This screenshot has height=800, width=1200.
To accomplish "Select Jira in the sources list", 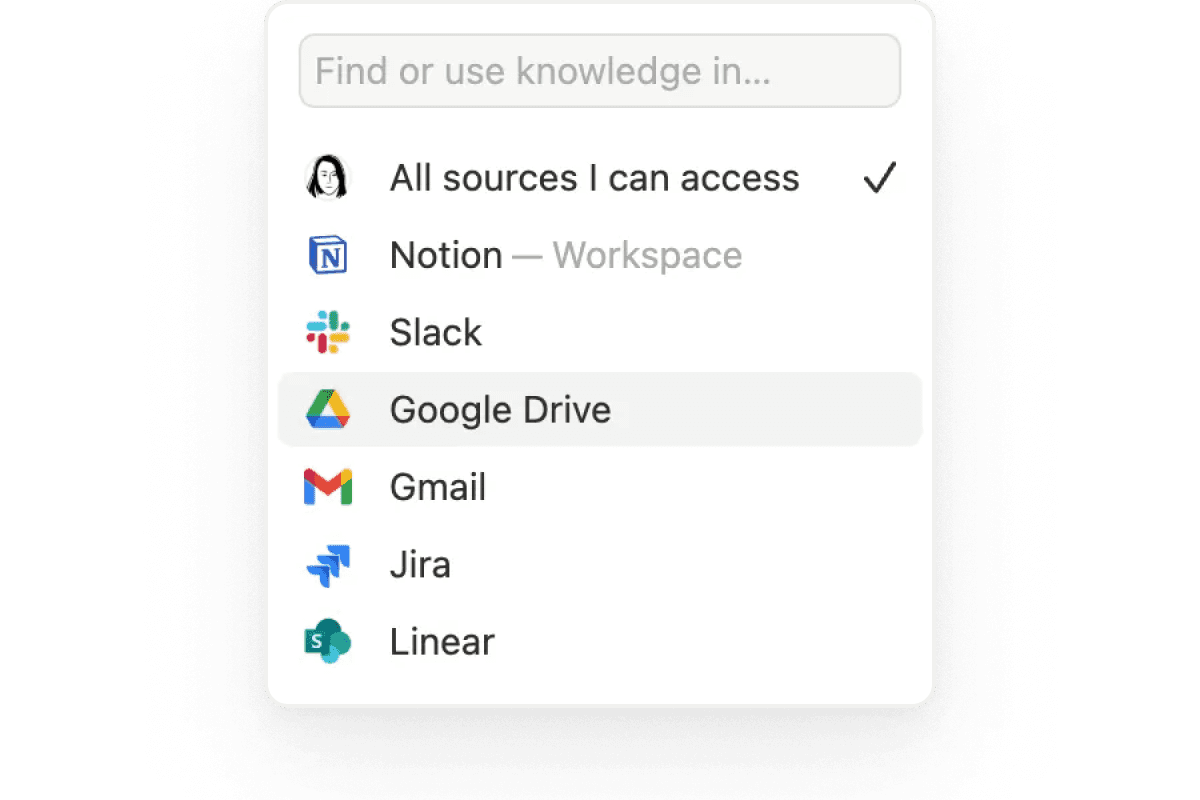I will 420,565.
